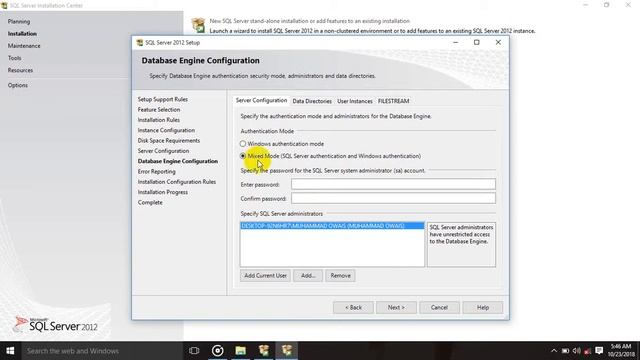Select the Server Configuration tab
This screenshot has width=640, height=360.
261,100
